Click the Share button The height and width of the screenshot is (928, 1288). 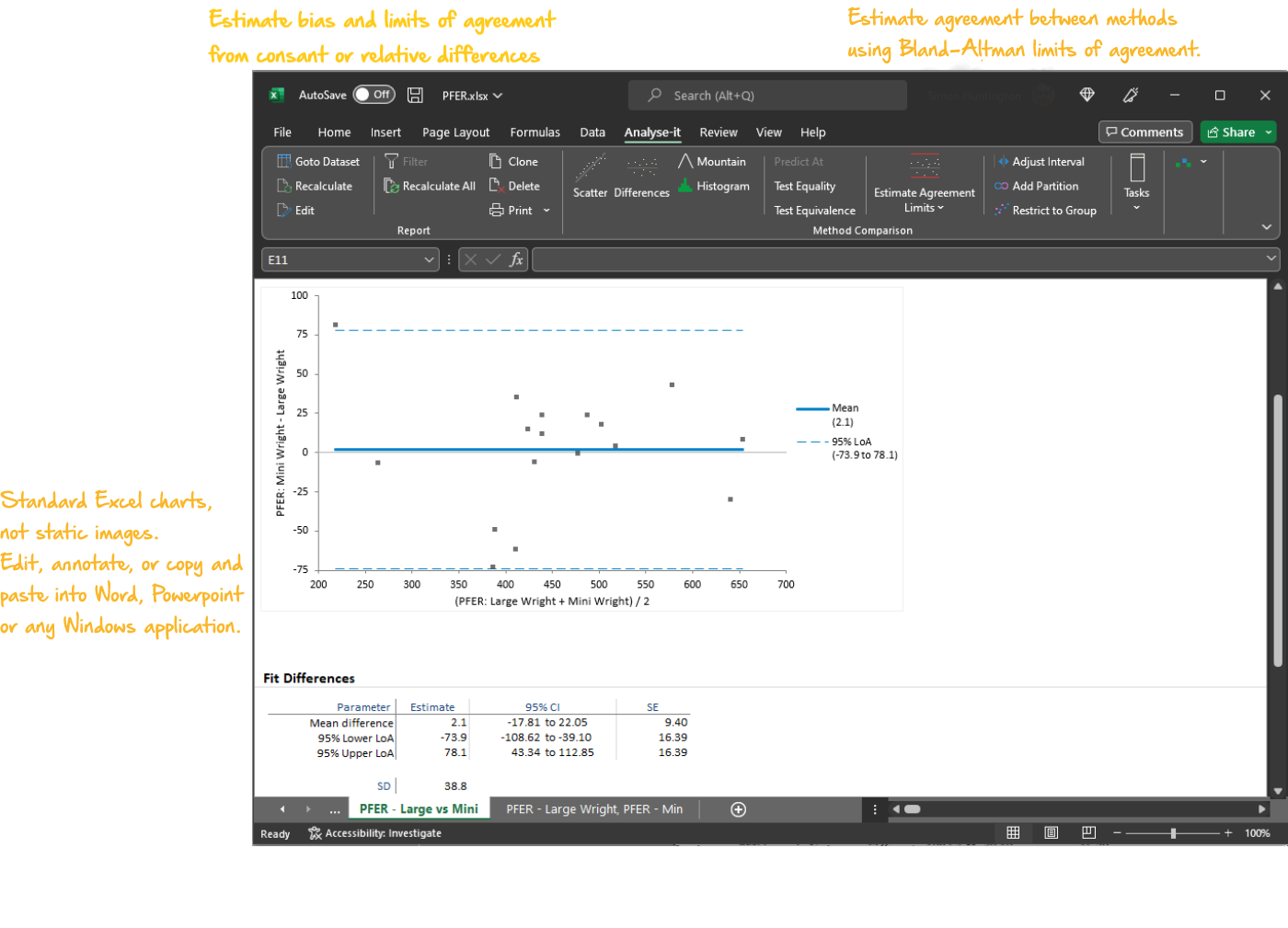[1231, 132]
